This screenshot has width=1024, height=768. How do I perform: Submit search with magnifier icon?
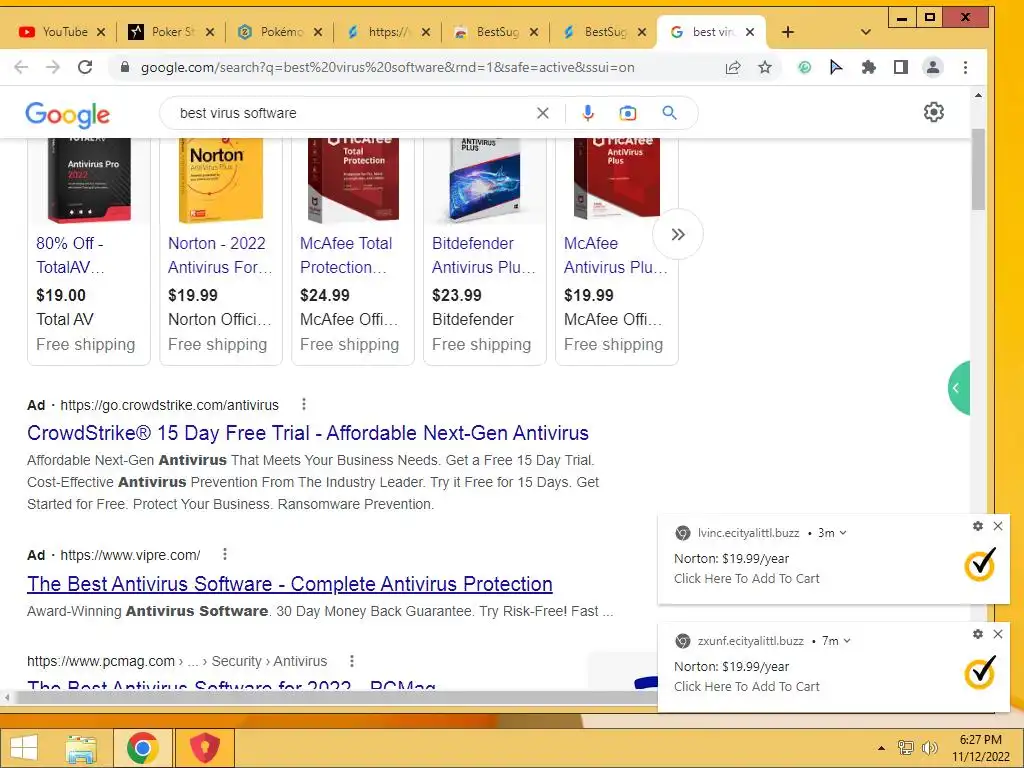669,113
